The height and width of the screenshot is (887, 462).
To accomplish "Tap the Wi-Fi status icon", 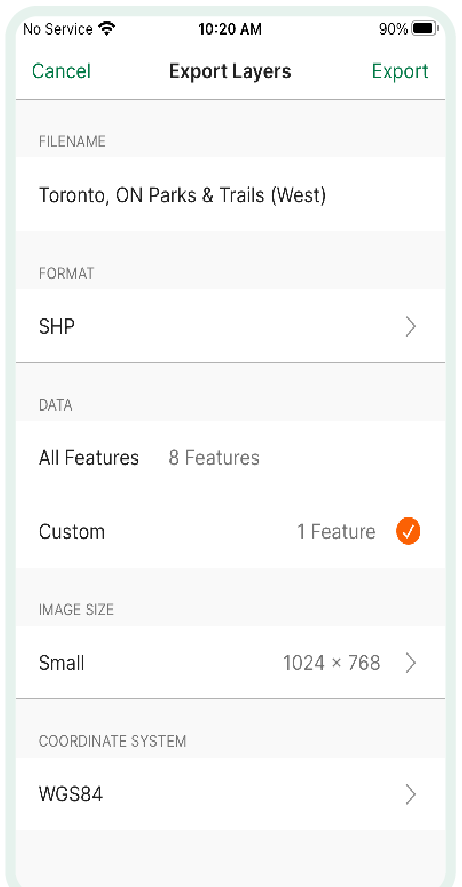I will 106,29.
